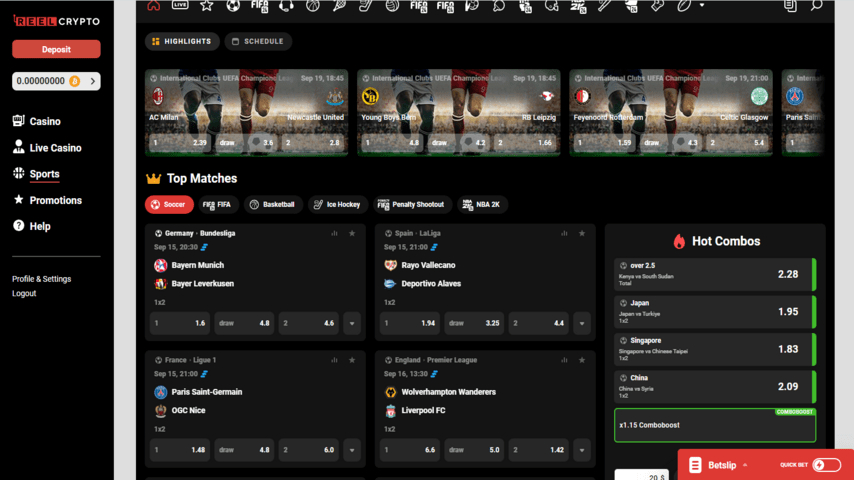Image resolution: width=854 pixels, height=480 pixels.
Task: Switch to the Schedule tab
Action: pyautogui.click(x=258, y=41)
